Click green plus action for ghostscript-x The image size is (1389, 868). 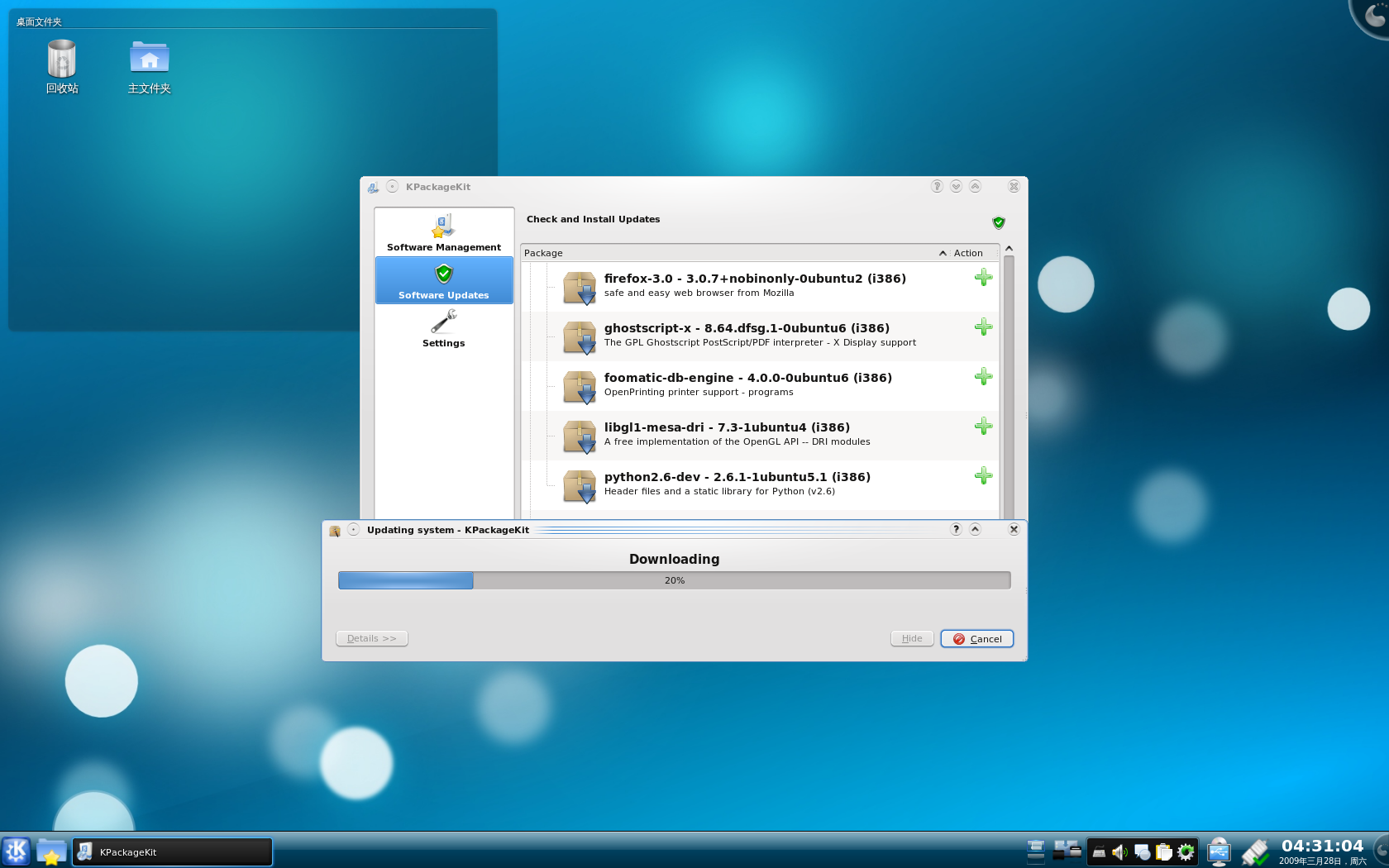coord(983,327)
